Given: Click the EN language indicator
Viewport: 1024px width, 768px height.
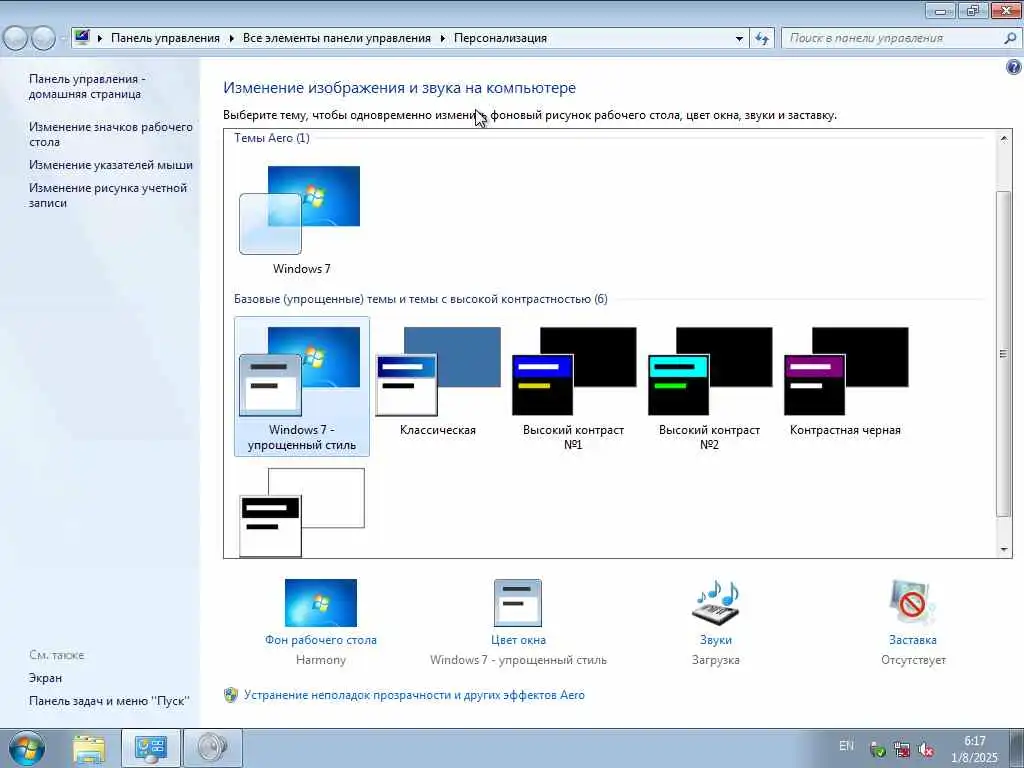Looking at the screenshot, I should (x=846, y=746).
